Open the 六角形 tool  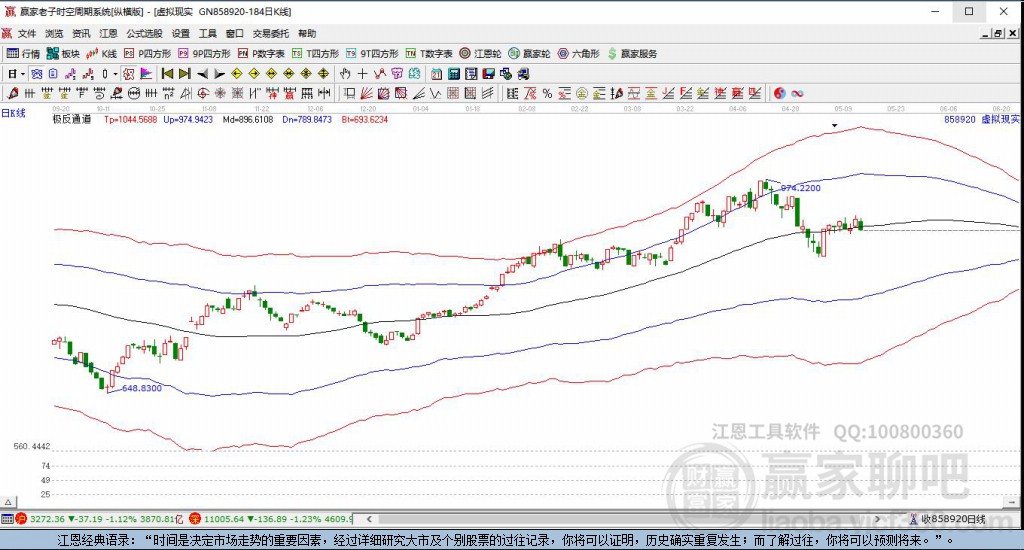[x=579, y=54]
